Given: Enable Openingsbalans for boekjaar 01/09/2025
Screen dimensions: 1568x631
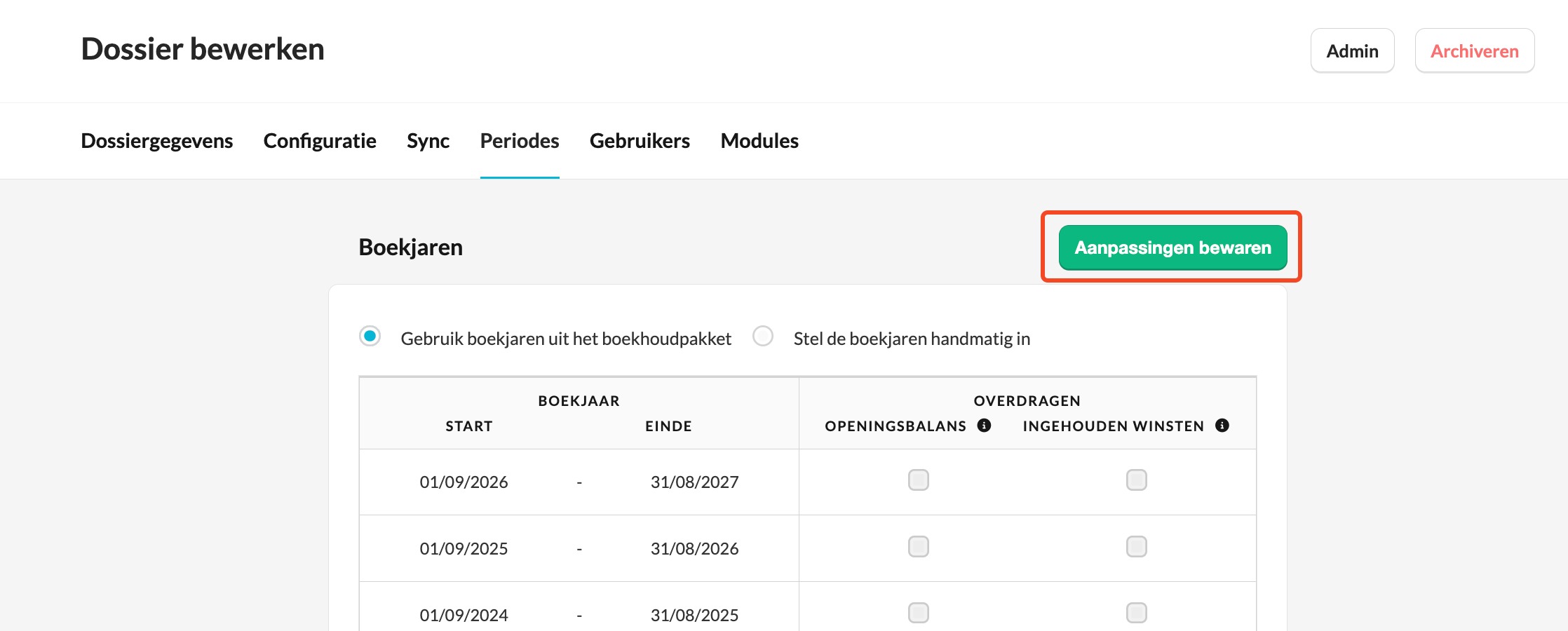Looking at the screenshot, I should (x=918, y=547).
